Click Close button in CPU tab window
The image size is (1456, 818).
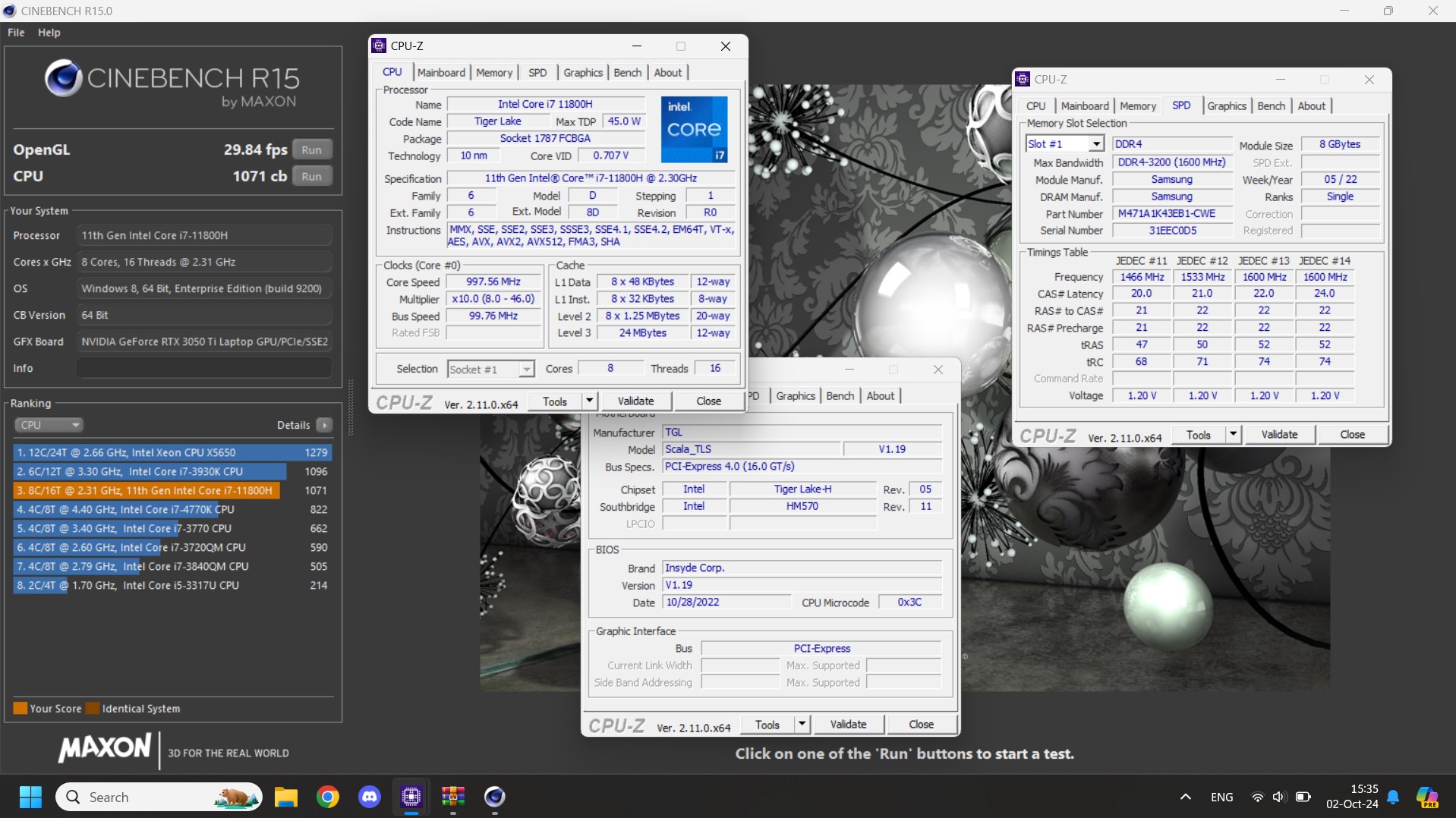(708, 401)
